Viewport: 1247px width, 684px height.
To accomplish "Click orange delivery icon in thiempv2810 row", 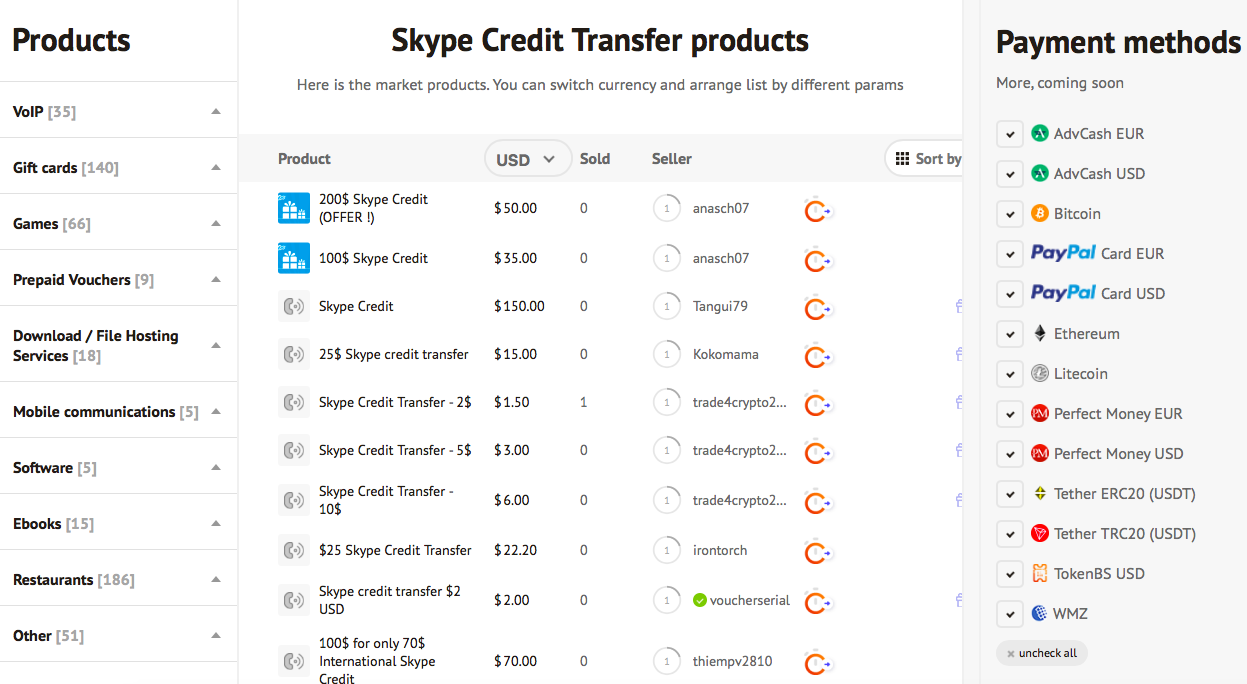I will point(819,662).
